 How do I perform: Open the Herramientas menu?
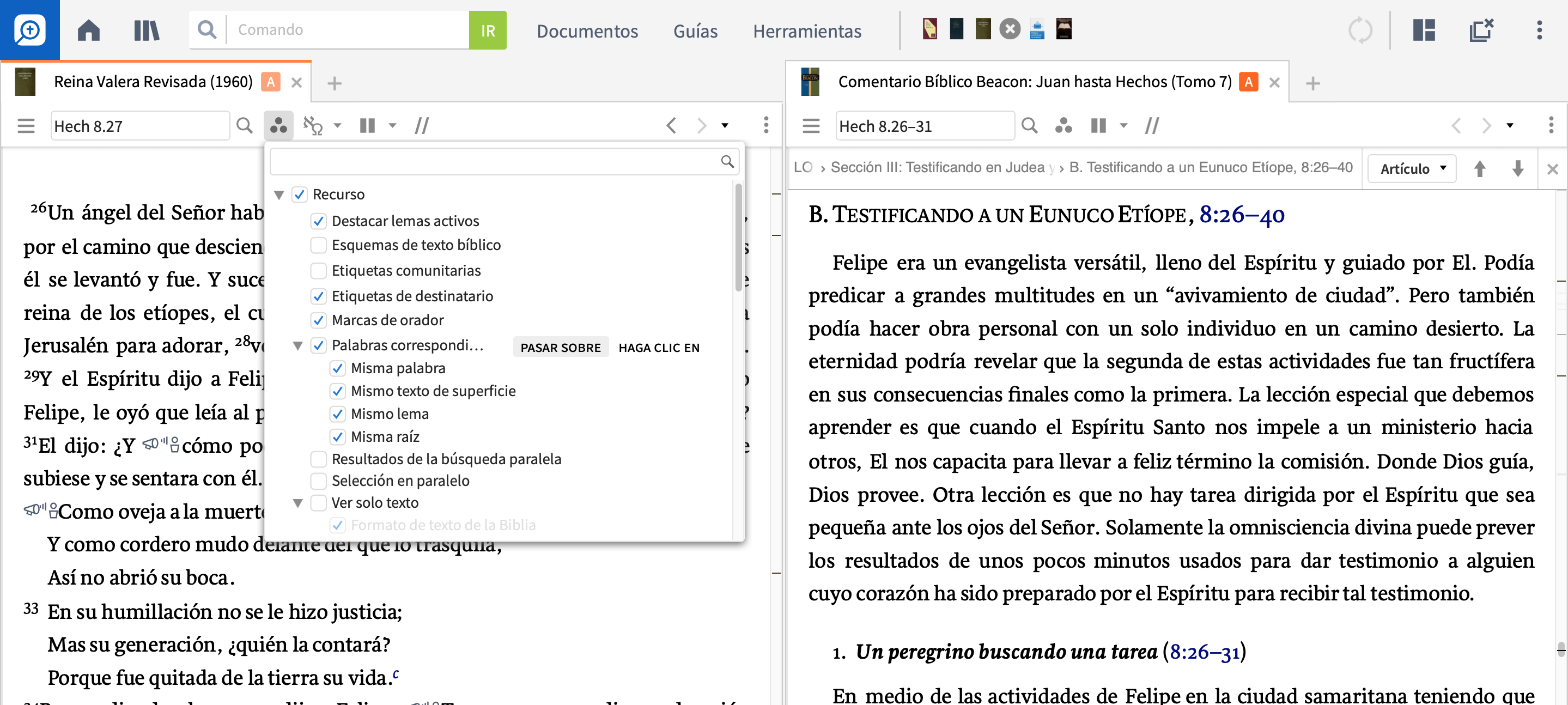point(807,31)
